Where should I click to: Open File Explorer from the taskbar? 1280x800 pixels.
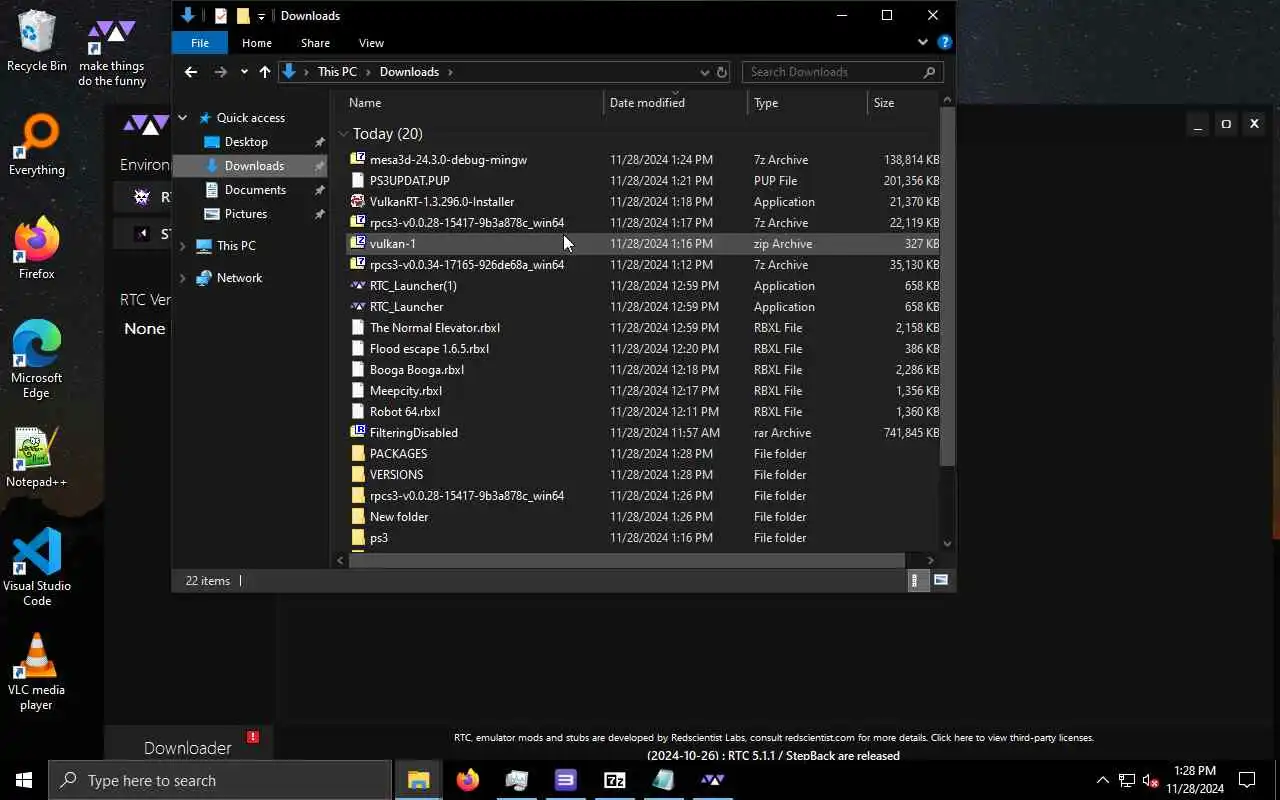[419, 780]
